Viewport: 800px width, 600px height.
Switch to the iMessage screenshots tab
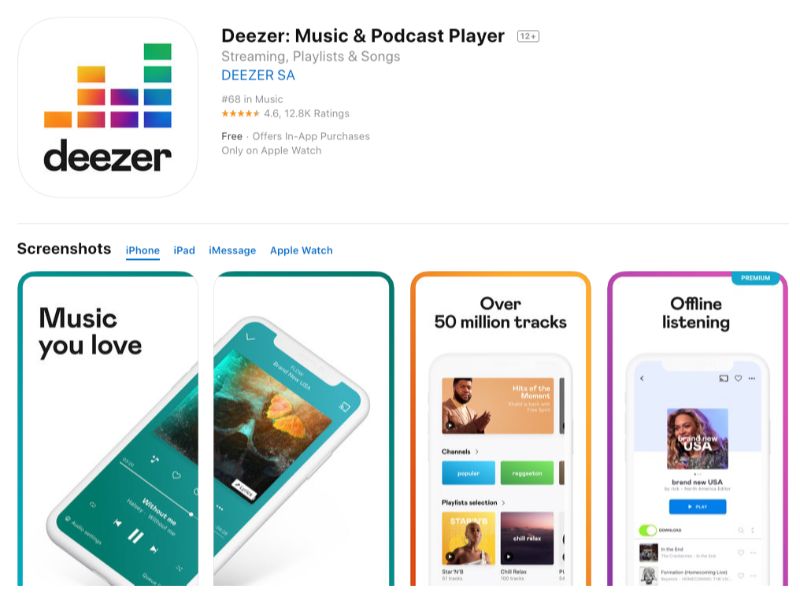point(232,251)
